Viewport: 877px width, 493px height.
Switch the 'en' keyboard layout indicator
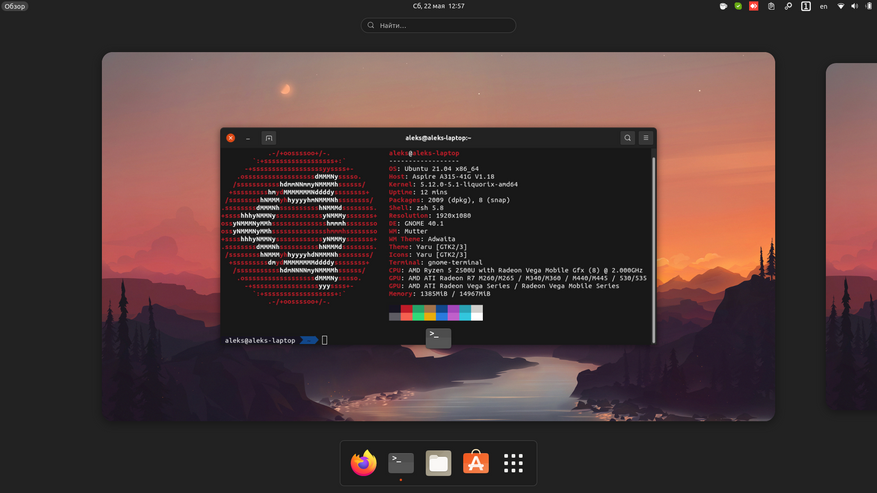(823, 6)
